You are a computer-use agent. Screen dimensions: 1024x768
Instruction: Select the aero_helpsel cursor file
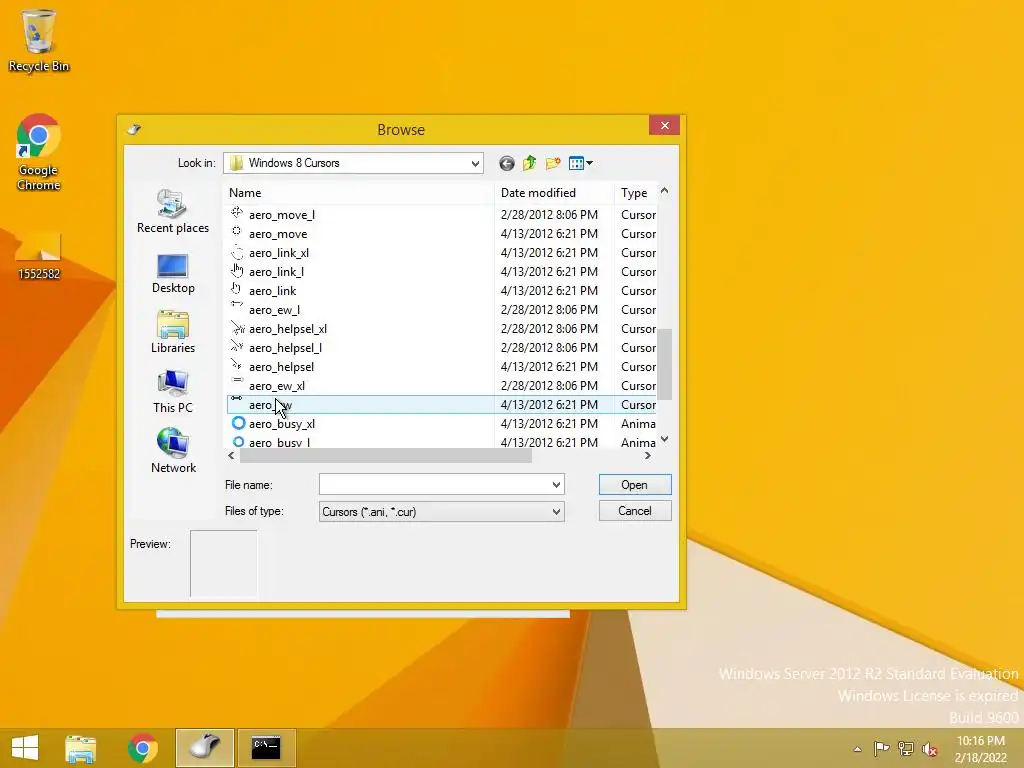(281, 366)
